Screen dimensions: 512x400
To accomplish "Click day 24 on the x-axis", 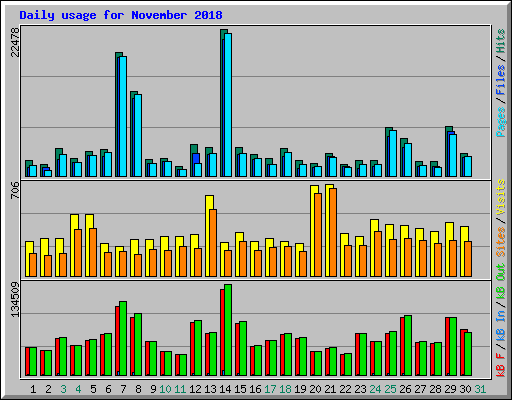I will click(375, 389).
